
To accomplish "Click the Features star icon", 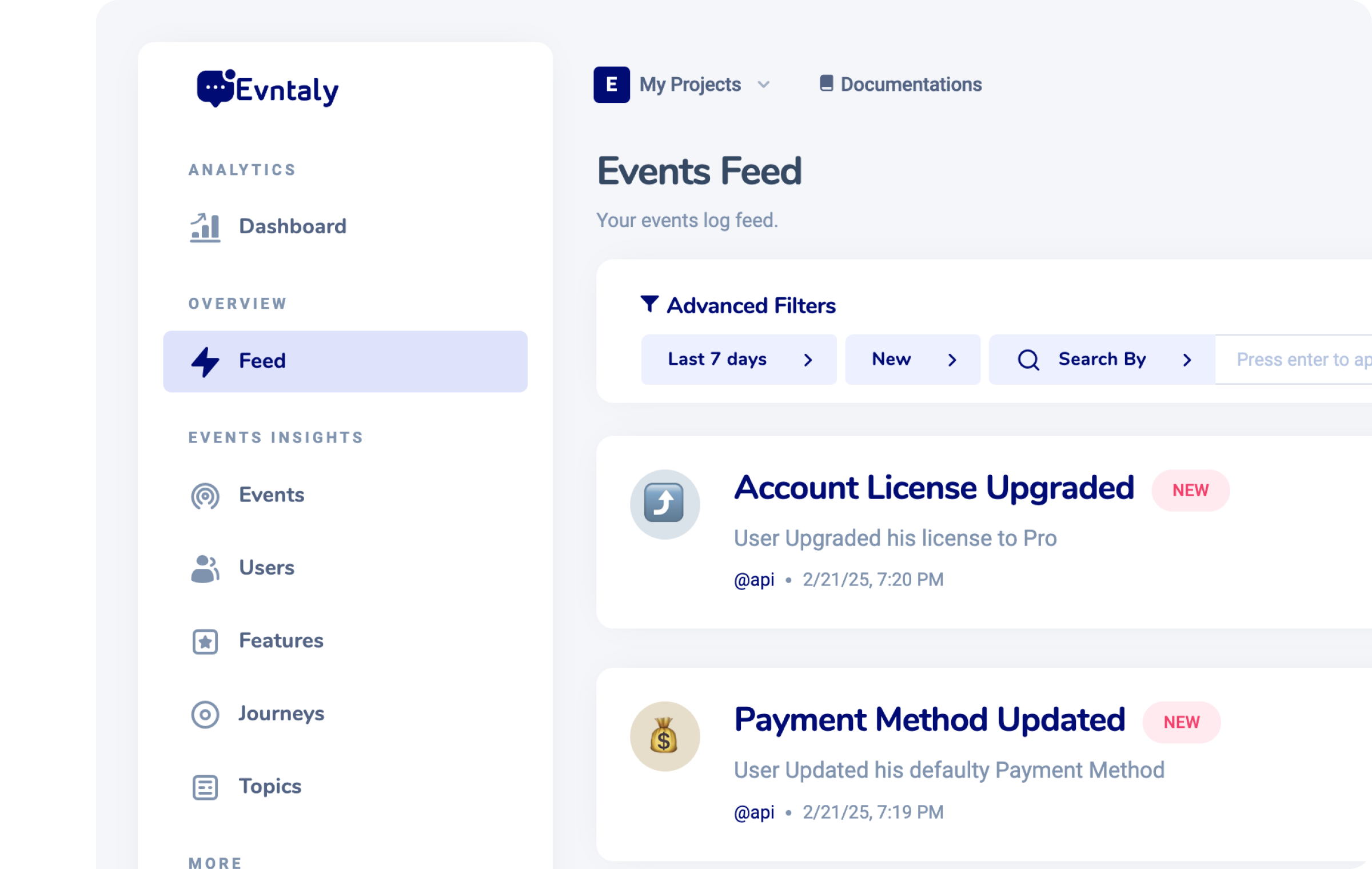I will (205, 641).
